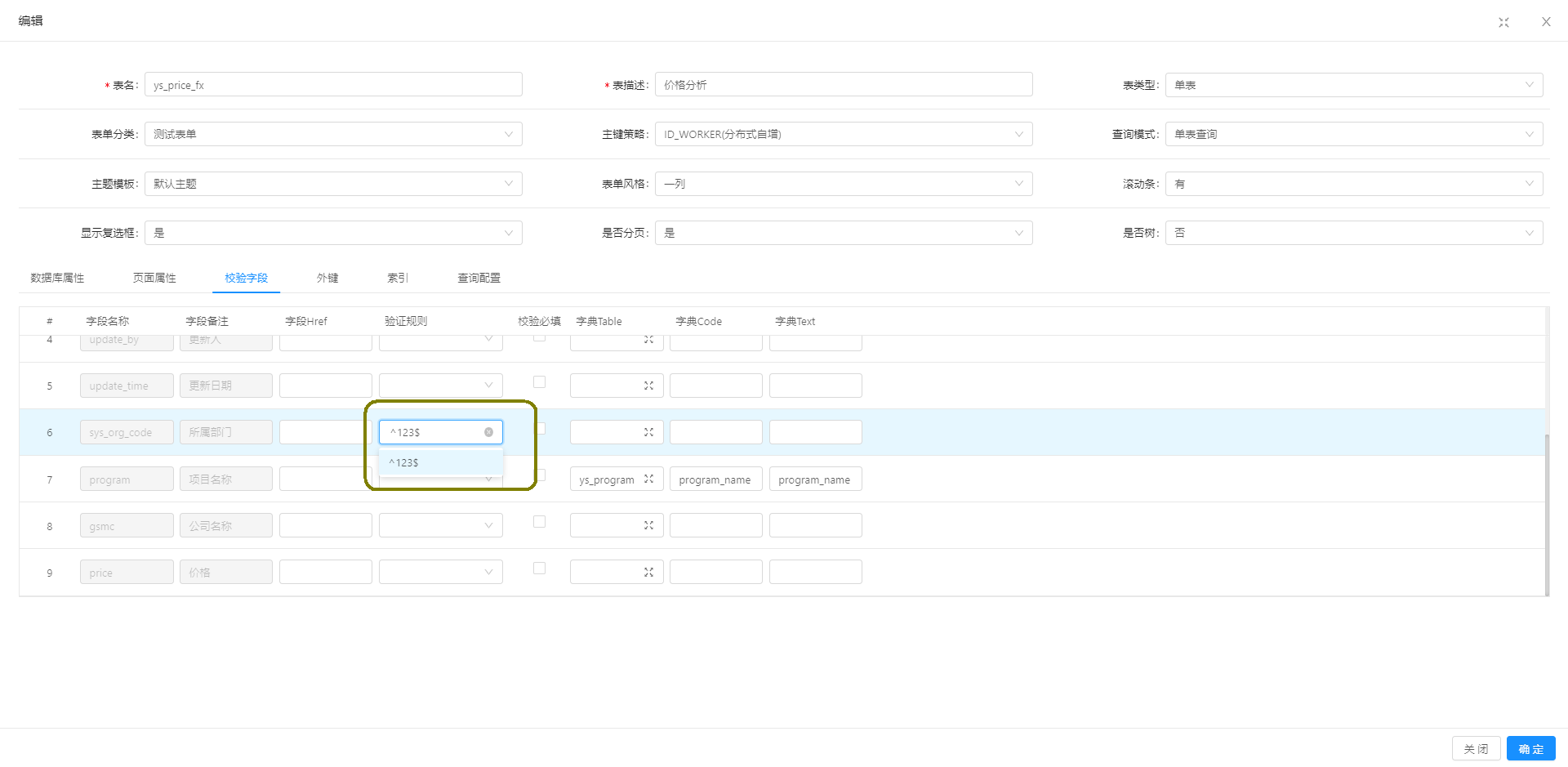Click the 字段Href input for update_time row
1568x767 pixels.
326,386
